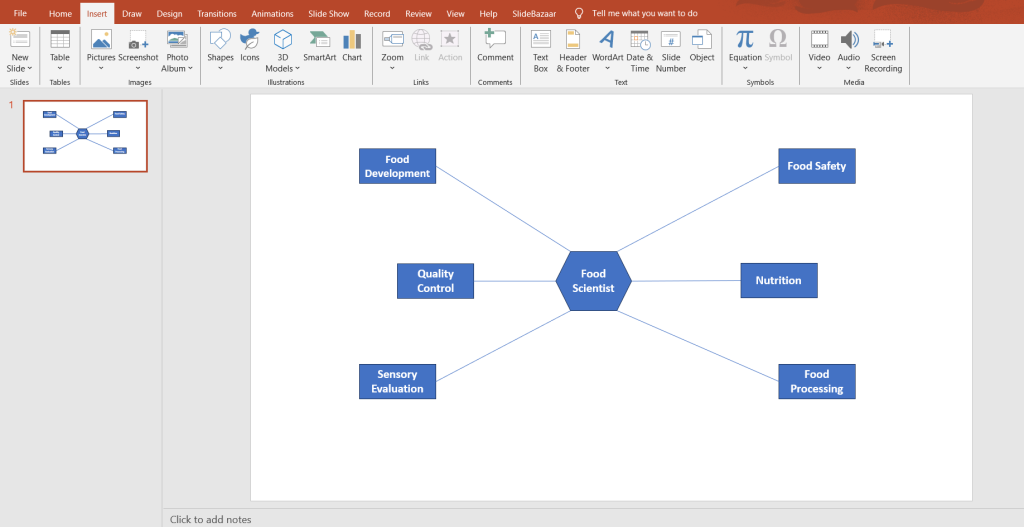Open the Animations tab
This screenshot has width=1024, height=527.
pyautogui.click(x=273, y=14)
